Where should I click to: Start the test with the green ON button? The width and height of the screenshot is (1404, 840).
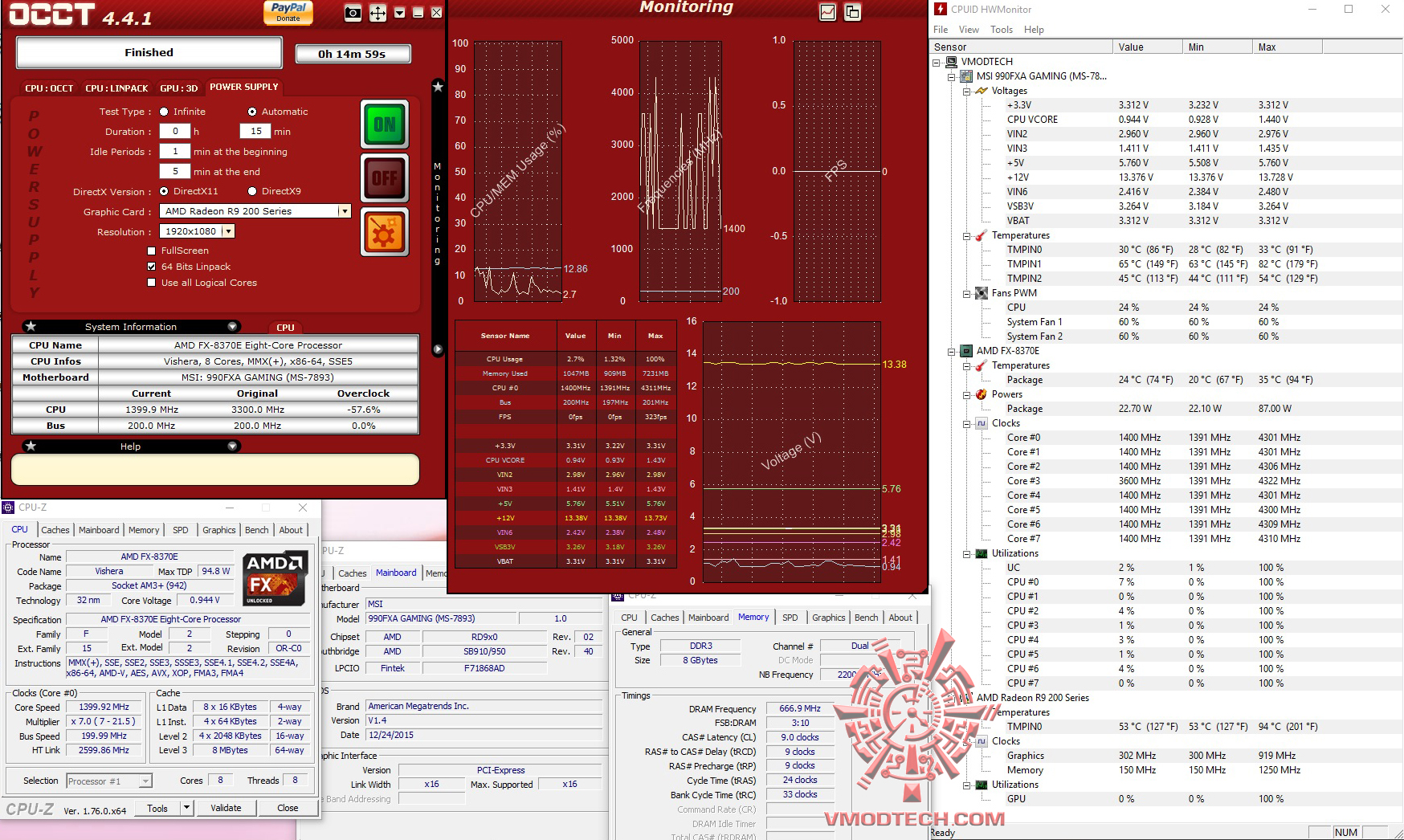tap(385, 124)
